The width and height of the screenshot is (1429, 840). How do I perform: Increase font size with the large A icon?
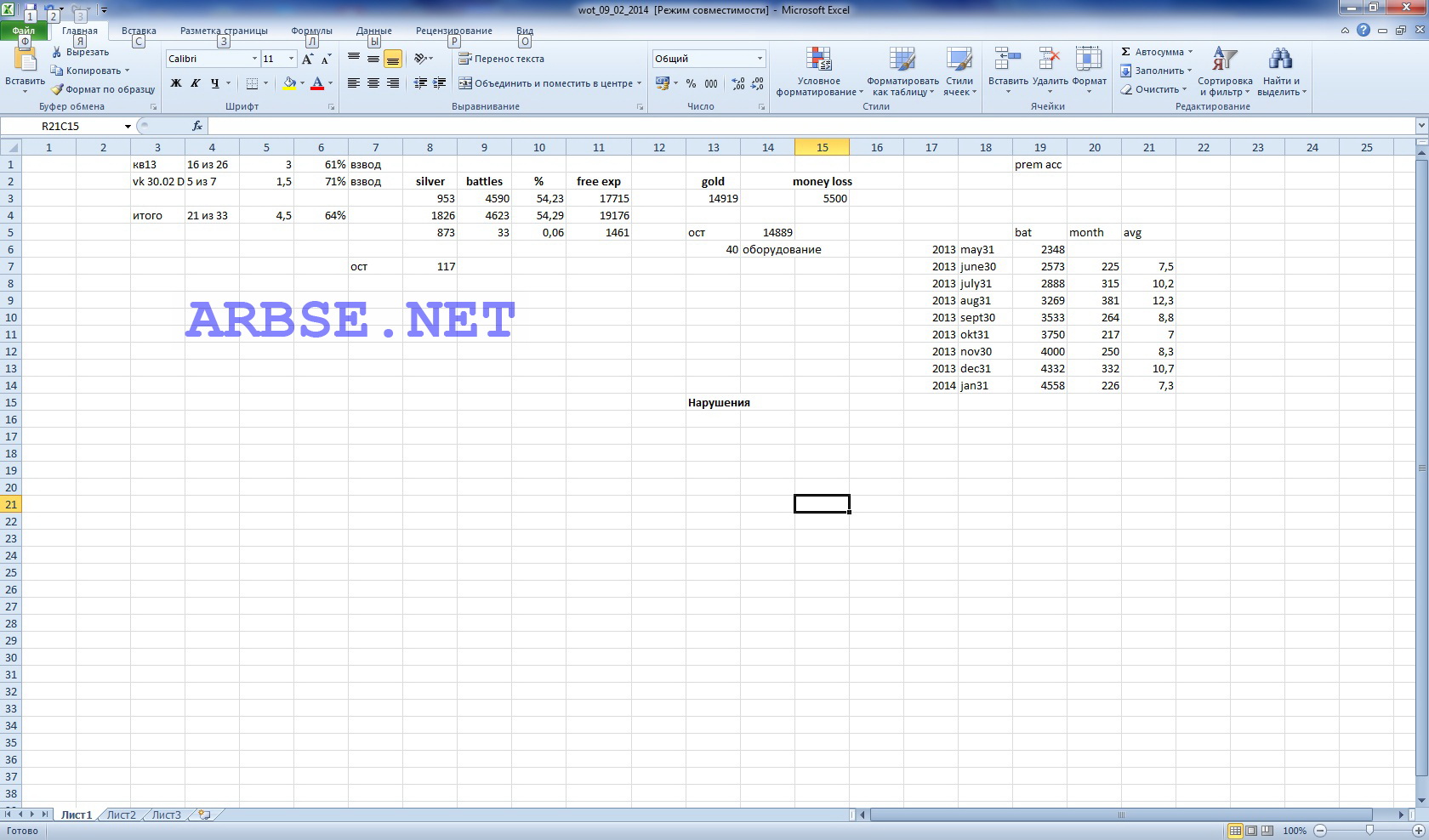coord(307,59)
